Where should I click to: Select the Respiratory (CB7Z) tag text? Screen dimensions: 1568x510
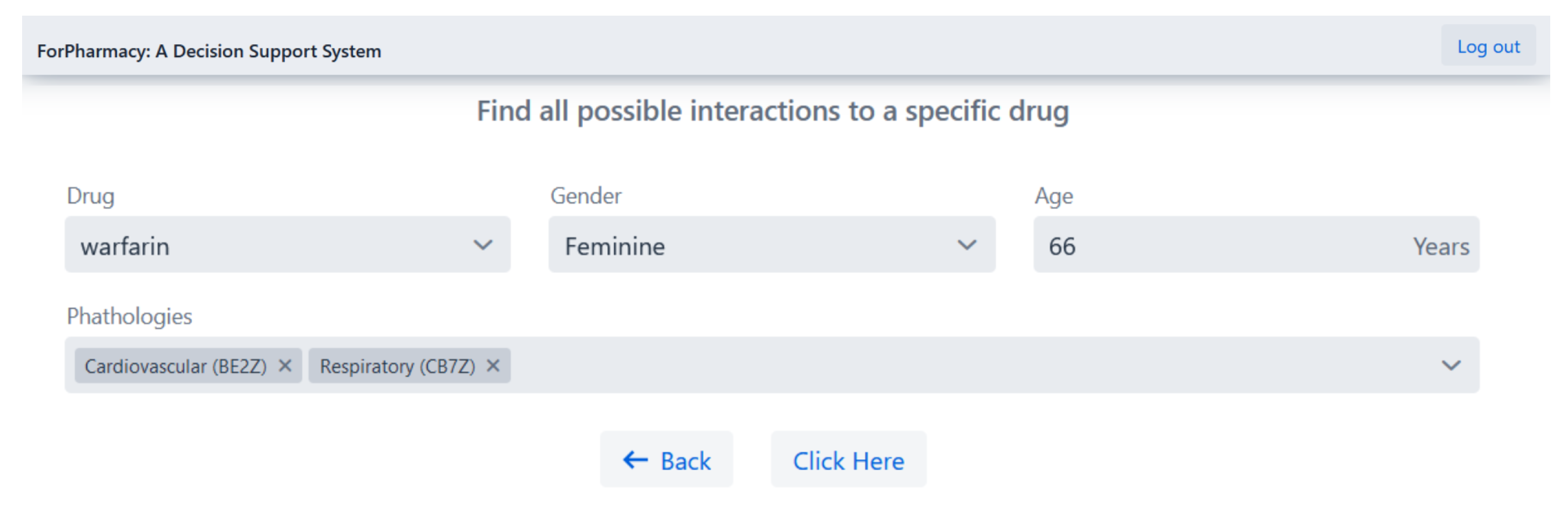(x=397, y=366)
